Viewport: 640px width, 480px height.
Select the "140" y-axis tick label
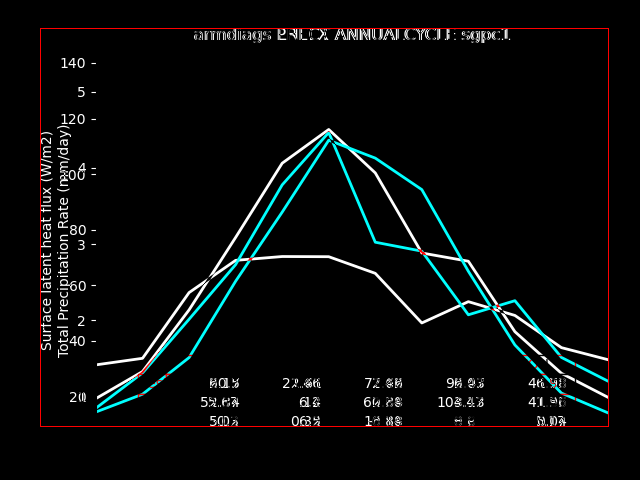point(73,64)
